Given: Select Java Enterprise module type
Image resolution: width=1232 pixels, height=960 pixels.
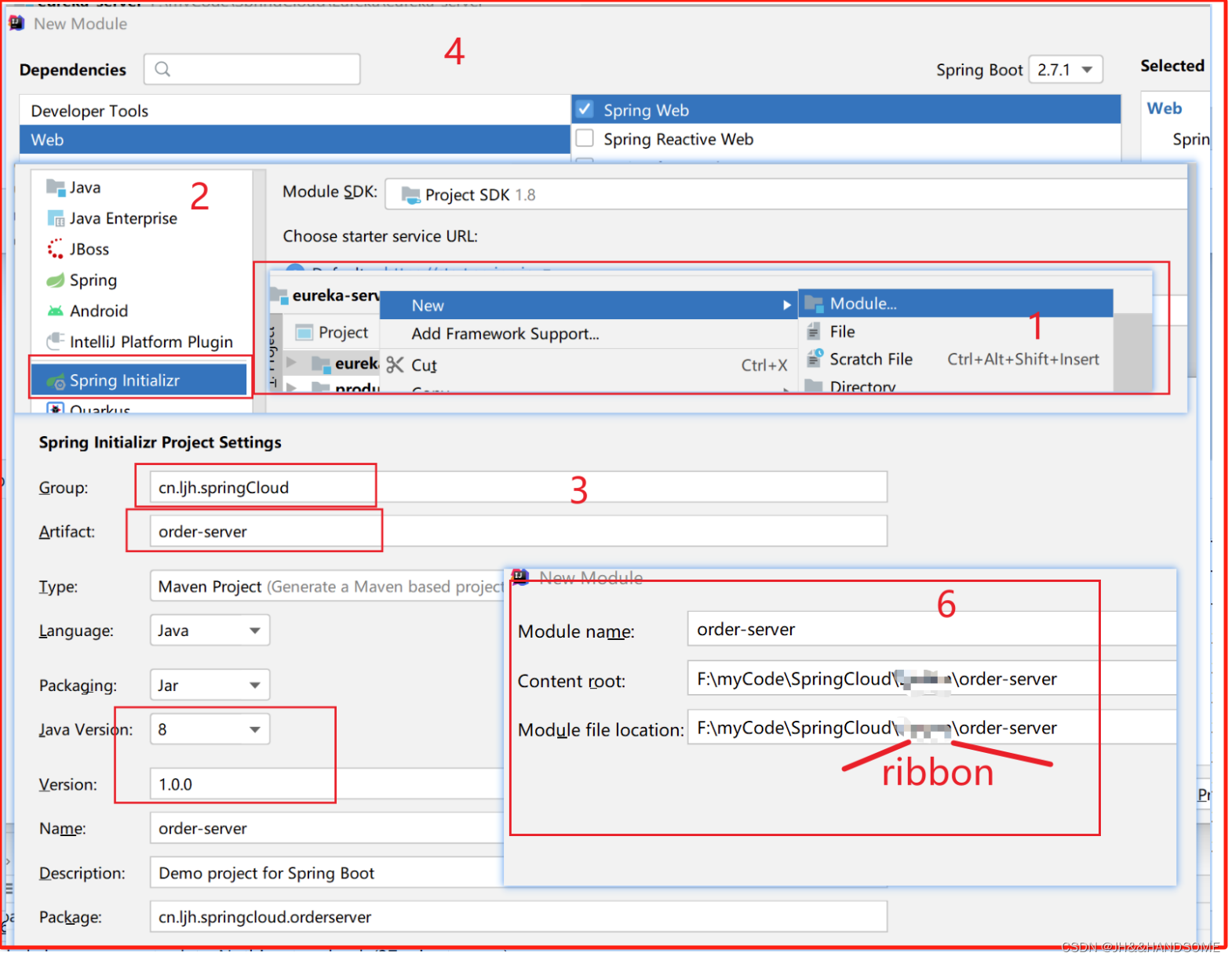Looking at the screenshot, I should [141, 218].
